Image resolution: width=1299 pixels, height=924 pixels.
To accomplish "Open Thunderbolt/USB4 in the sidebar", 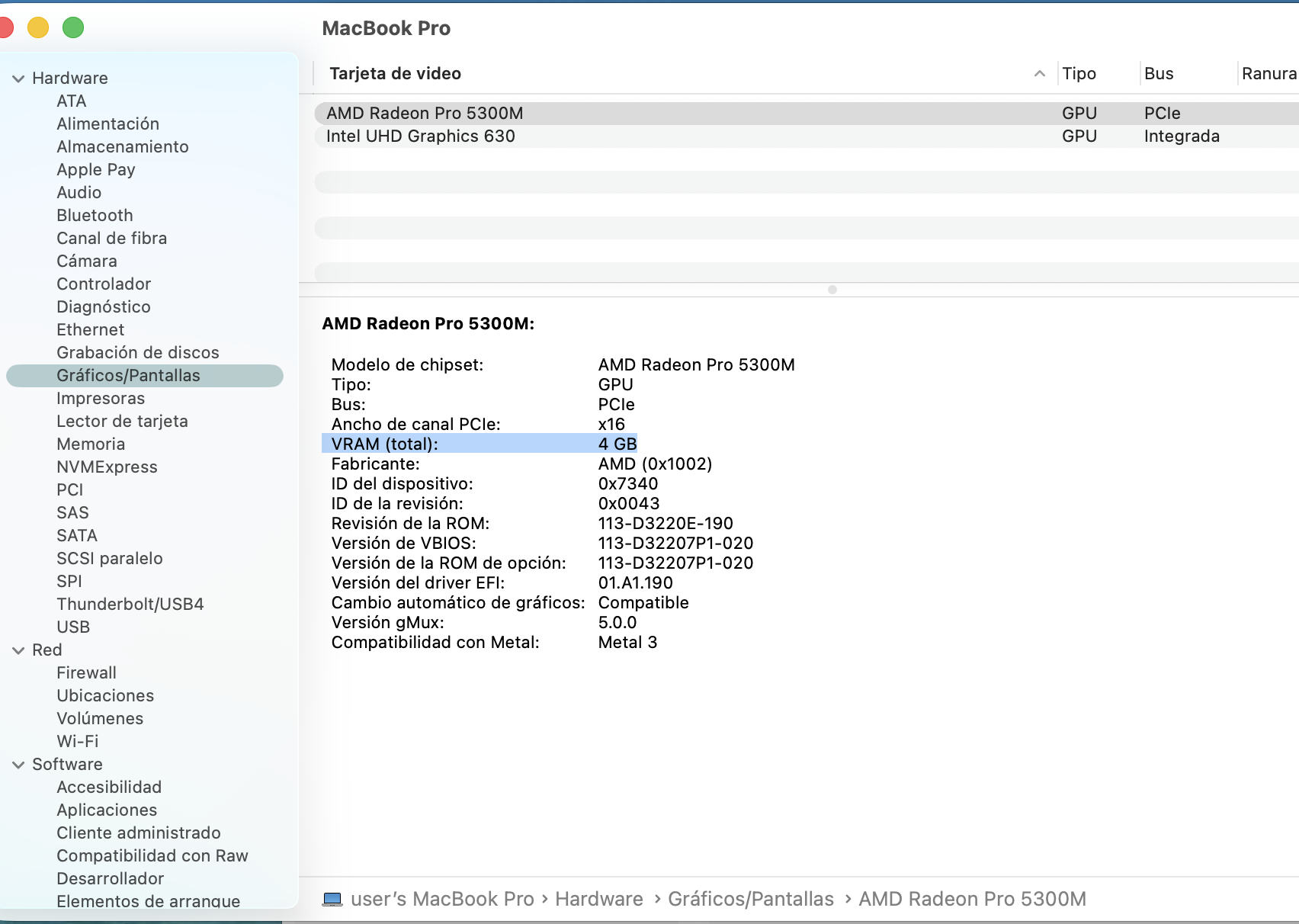I will pos(130,605).
